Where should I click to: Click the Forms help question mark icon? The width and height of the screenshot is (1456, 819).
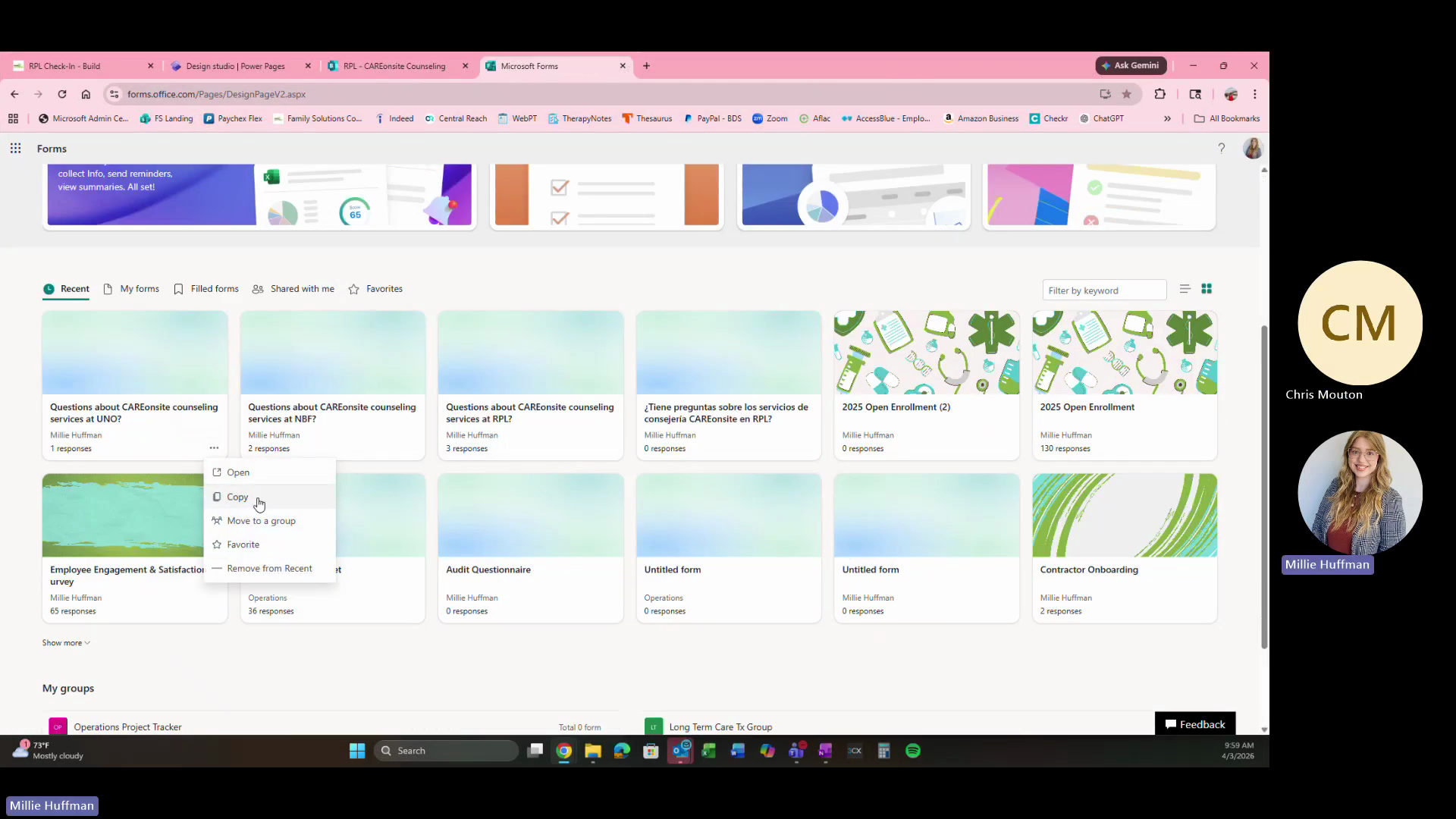[x=1221, y=149]
